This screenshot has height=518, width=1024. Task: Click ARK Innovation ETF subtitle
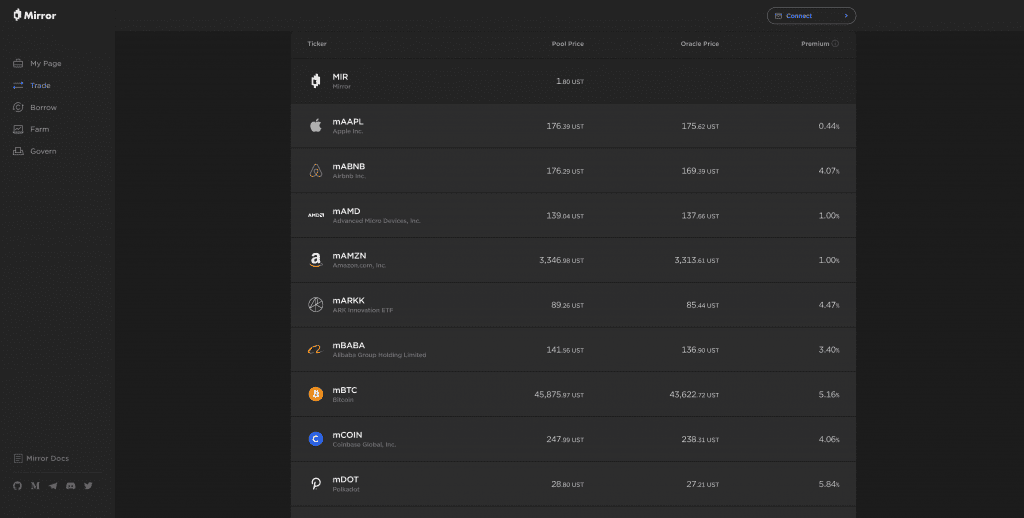click(363, 310)
